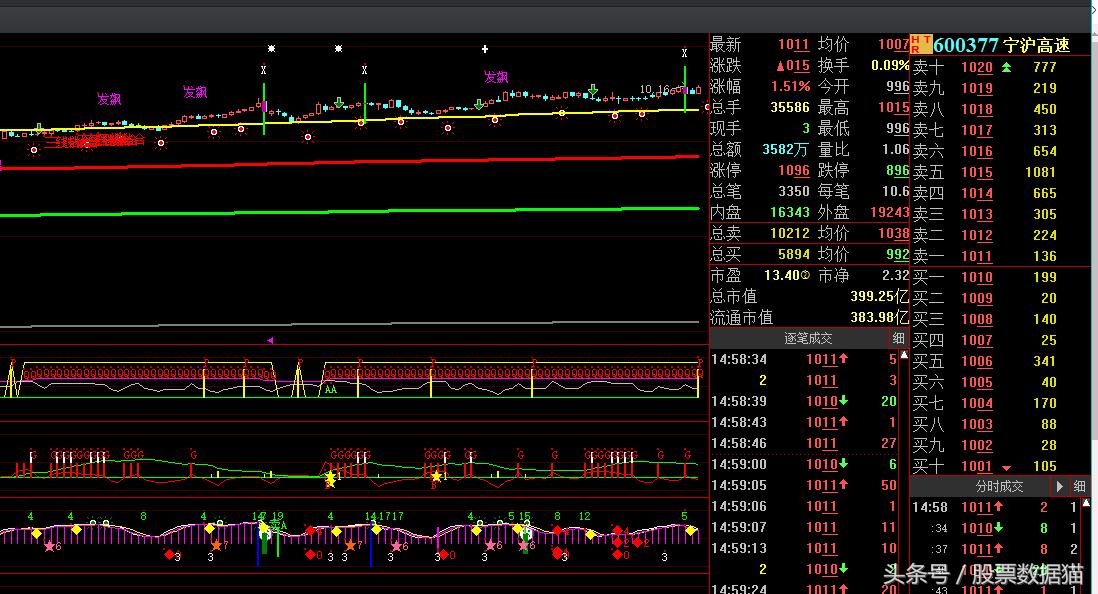Click 涨幅 value 1.51%

pyautogui.click(x=790, y=86)
